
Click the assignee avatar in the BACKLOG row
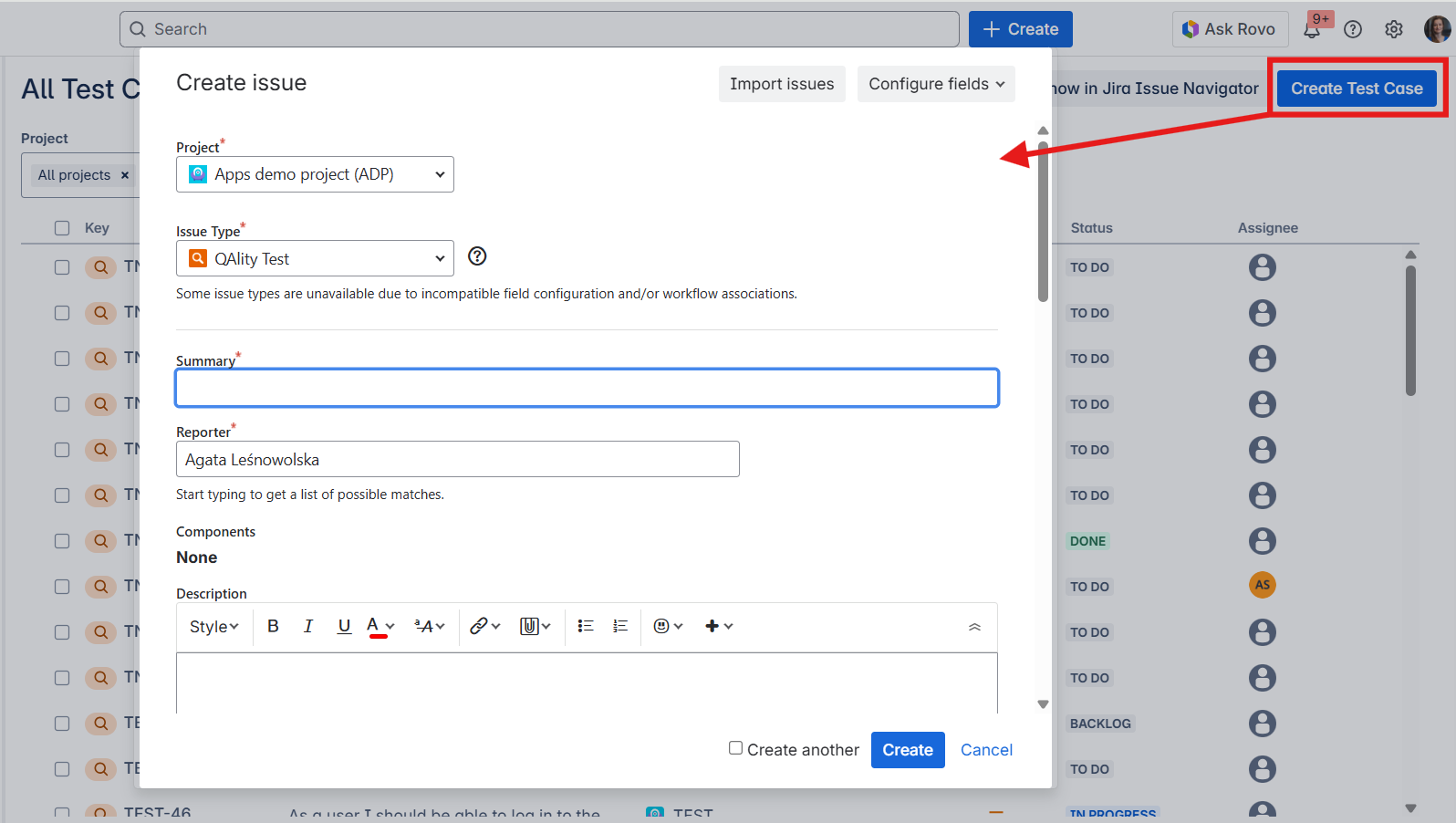tap(1263, 724)
